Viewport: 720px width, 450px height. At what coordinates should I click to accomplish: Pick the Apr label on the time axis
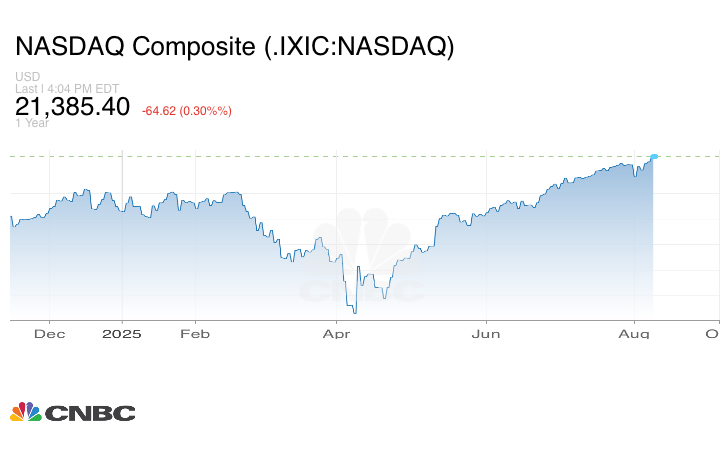click(x=338, y=333)
